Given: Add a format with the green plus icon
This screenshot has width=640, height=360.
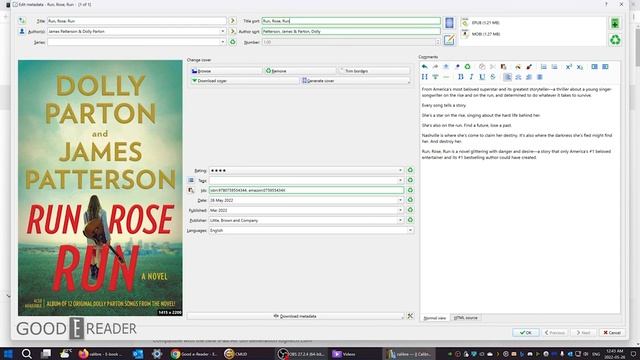Looking at the screenshot, I should [x=615, y=23].
